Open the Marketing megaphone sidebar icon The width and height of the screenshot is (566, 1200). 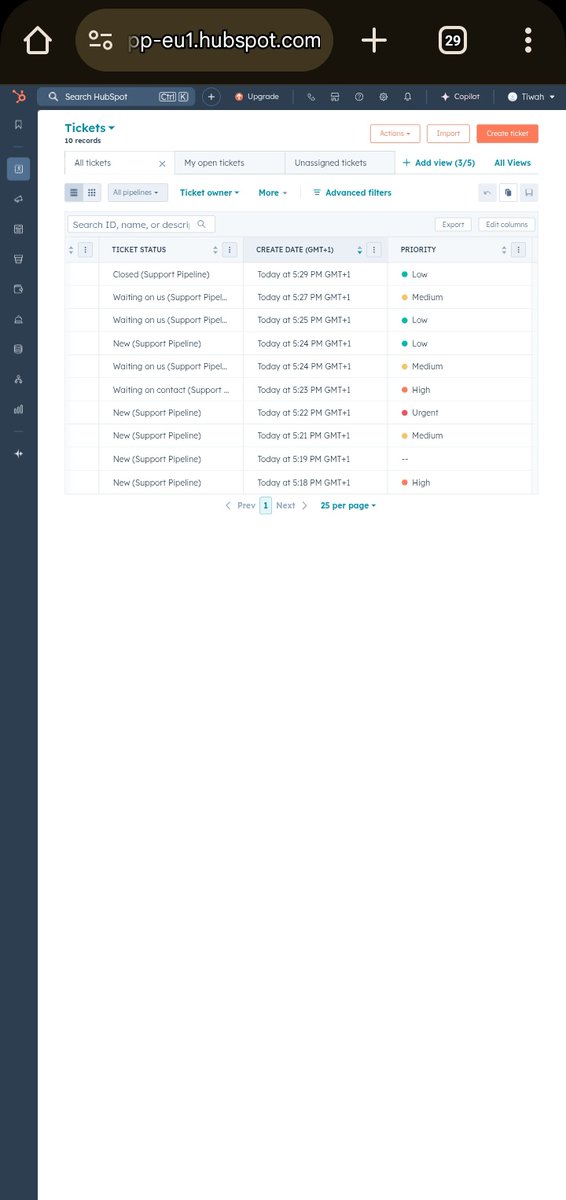click(x=18, y=199)
